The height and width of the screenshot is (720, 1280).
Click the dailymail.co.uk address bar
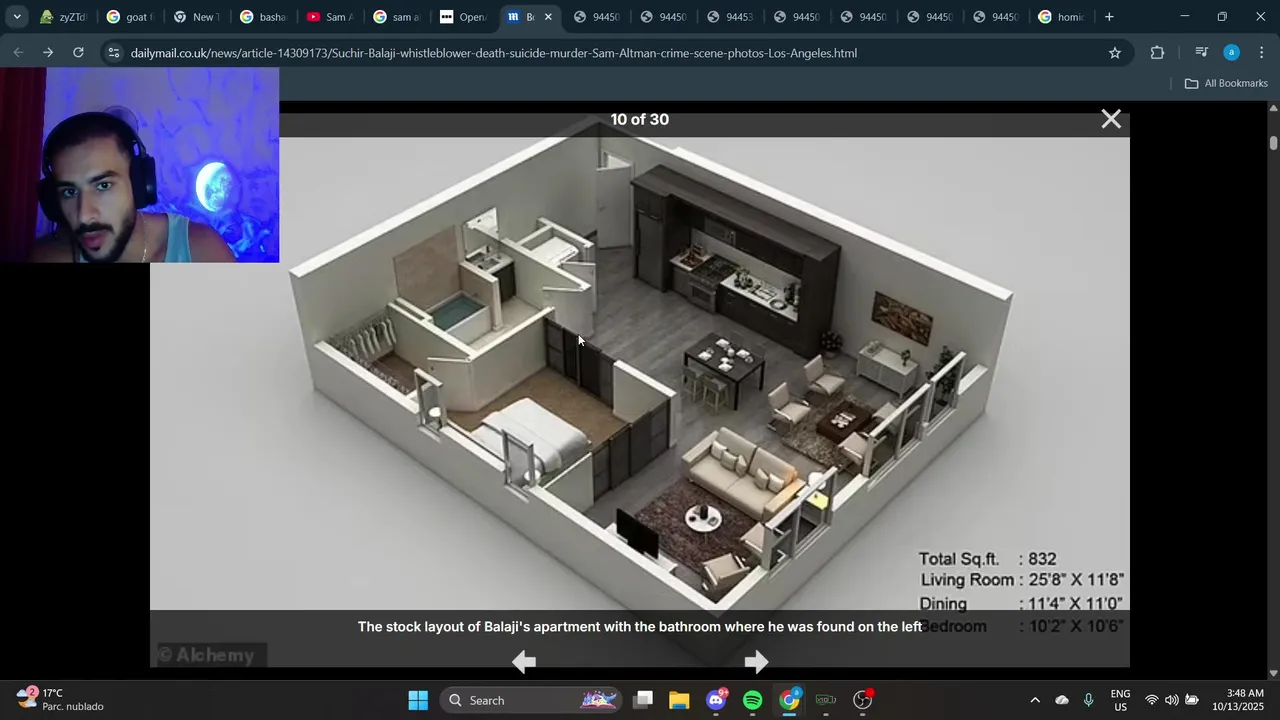click(x=493, y=53)
